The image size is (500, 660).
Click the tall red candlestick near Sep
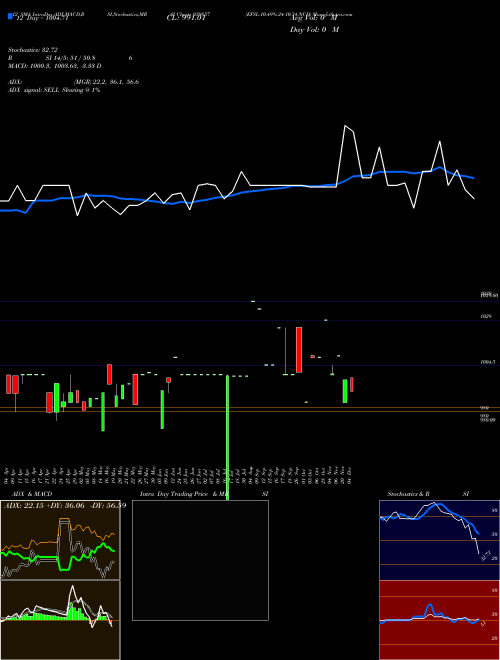(299, 350)
